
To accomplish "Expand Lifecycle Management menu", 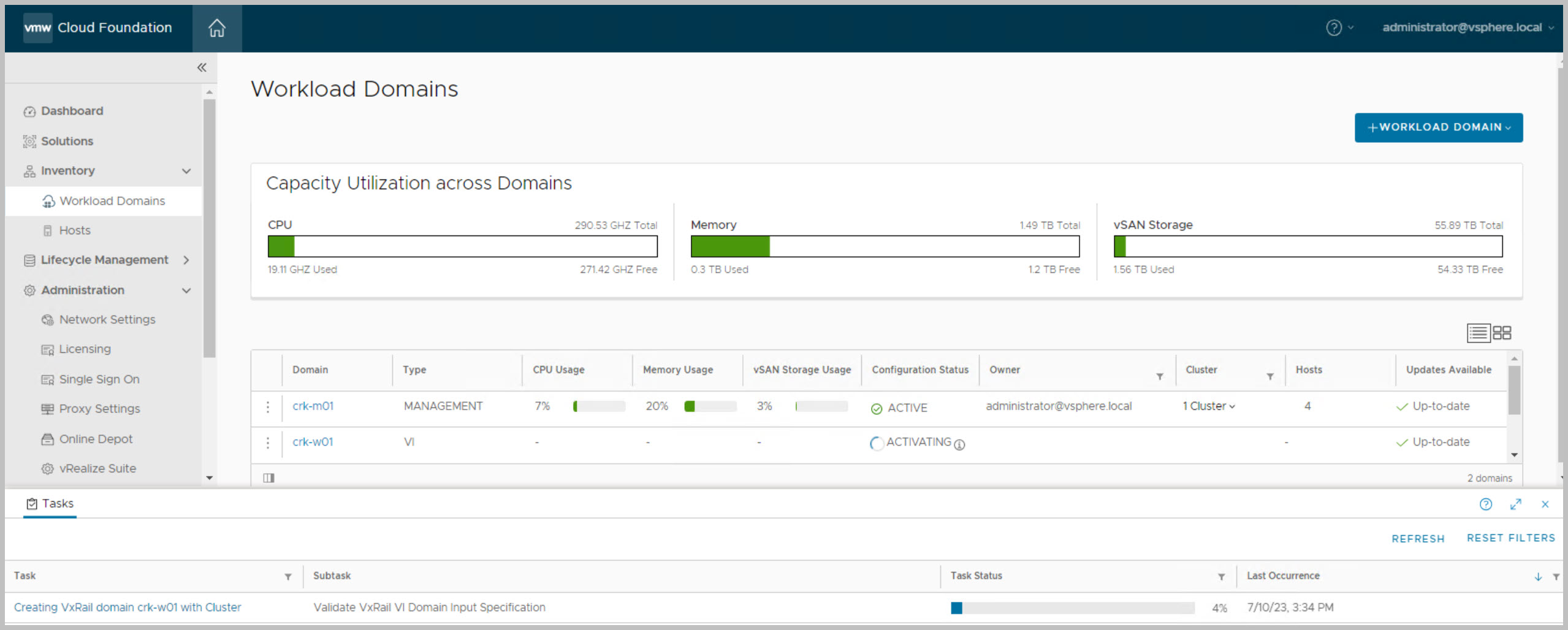I will point(186,260).
